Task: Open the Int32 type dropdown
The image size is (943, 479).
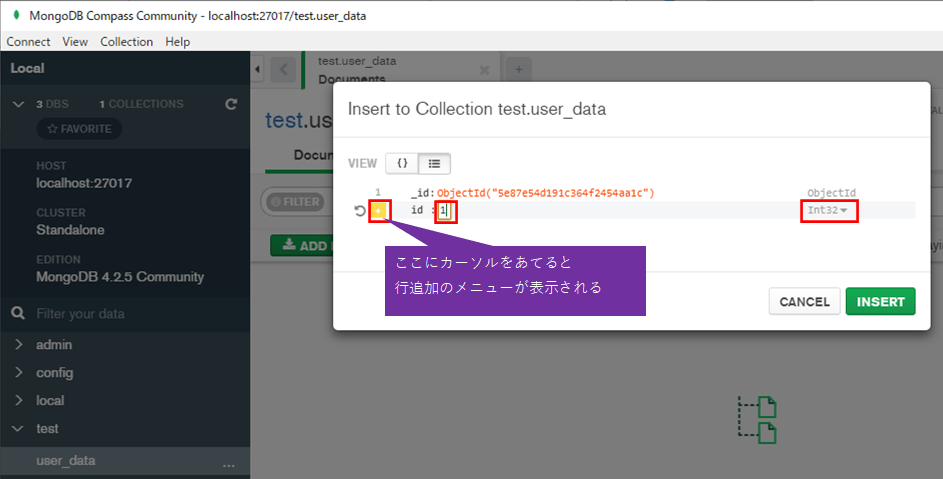Action: [828, 210]
